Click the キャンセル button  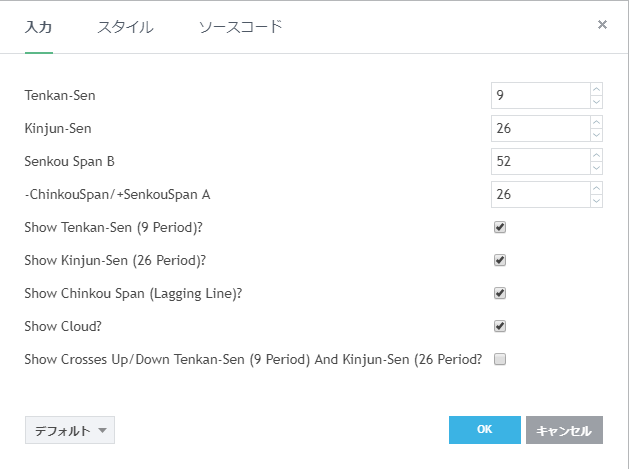[564, 430]
